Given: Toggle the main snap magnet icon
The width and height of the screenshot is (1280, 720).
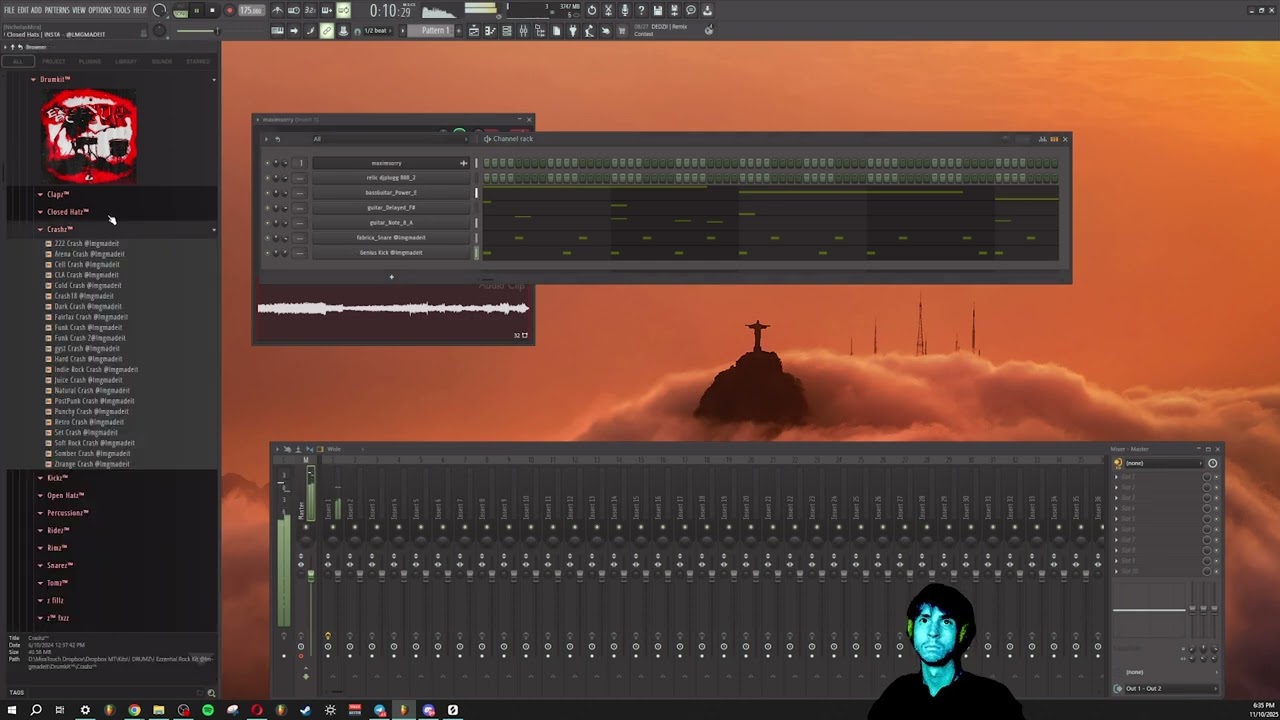Looking at the screenshot, I should point(357,31).
